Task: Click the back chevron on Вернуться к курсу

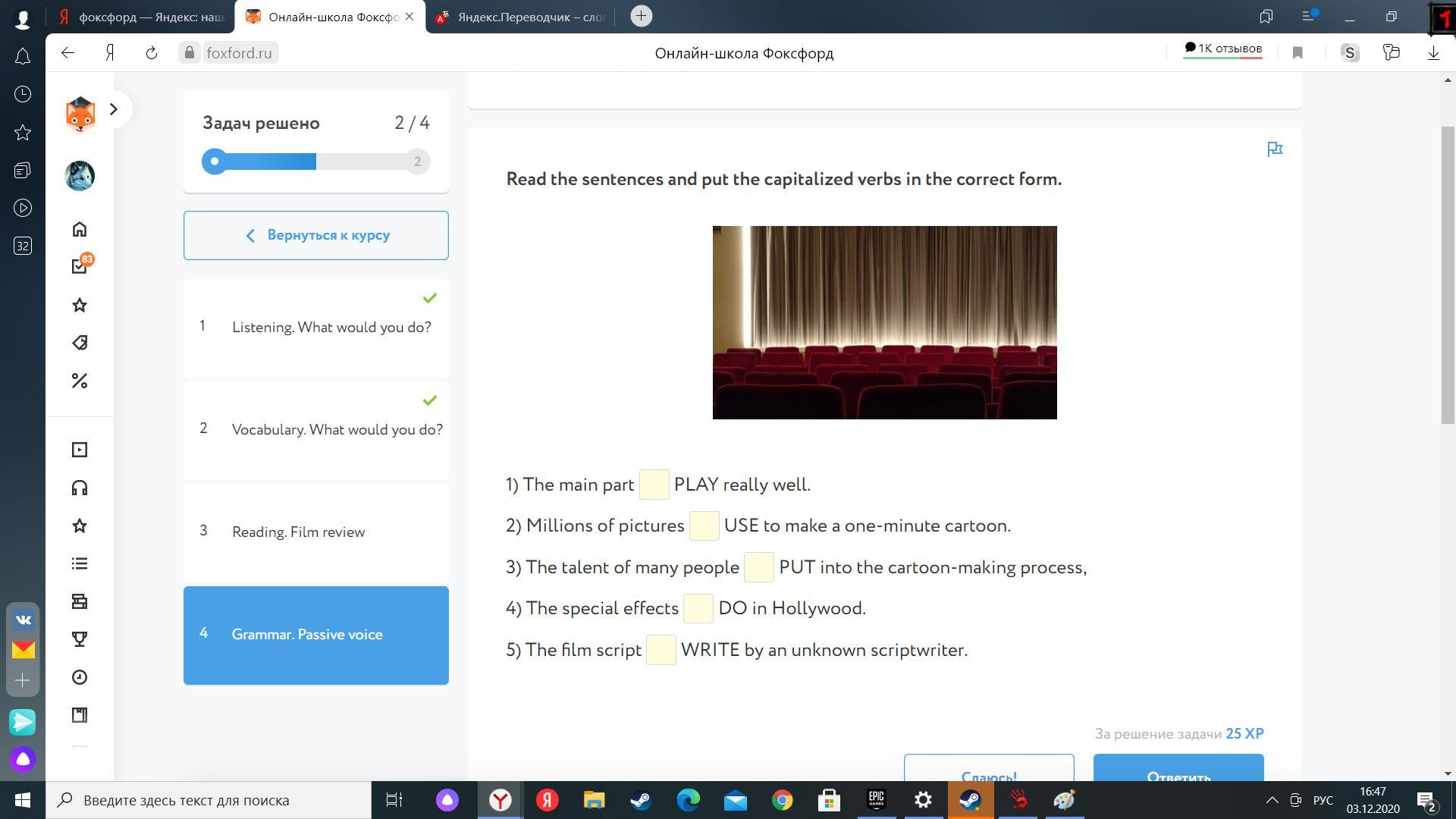Action: 251,236
